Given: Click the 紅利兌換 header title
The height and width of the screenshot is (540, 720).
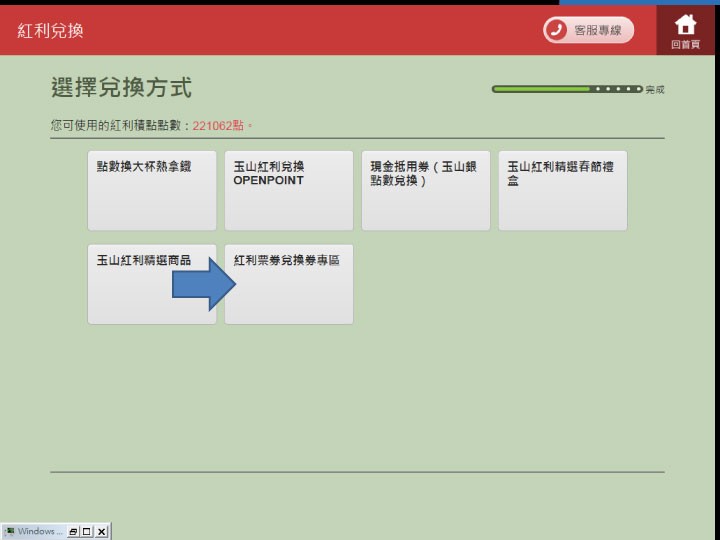Looking at the screenshot, I should click(x=51, y=31).
